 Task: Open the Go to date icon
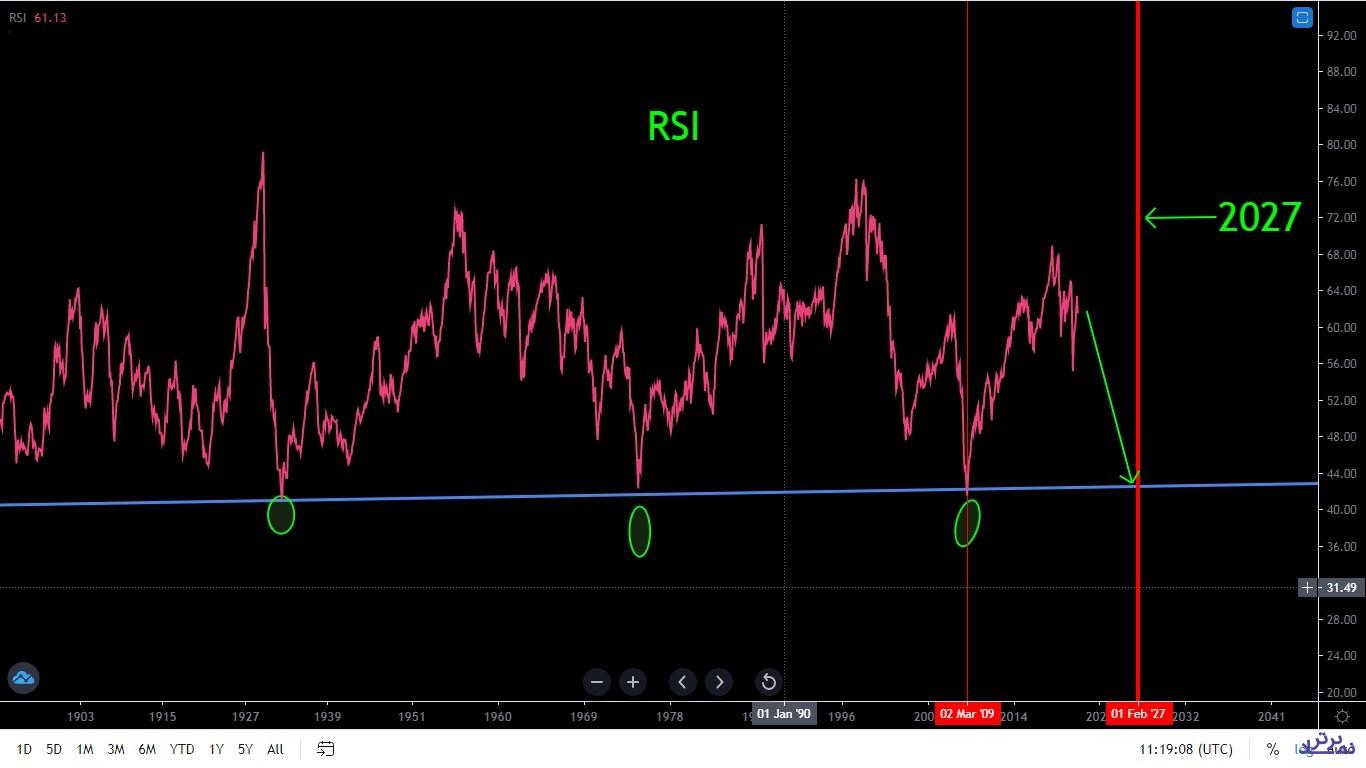[325, 749]
